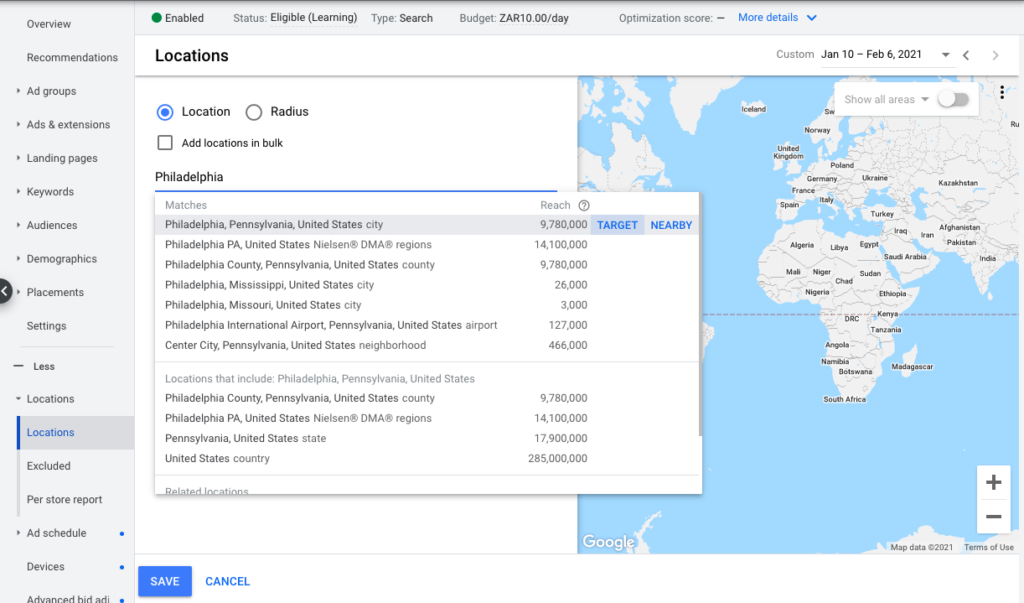Select Center City neighborhood result

click(x=376, y=346)
